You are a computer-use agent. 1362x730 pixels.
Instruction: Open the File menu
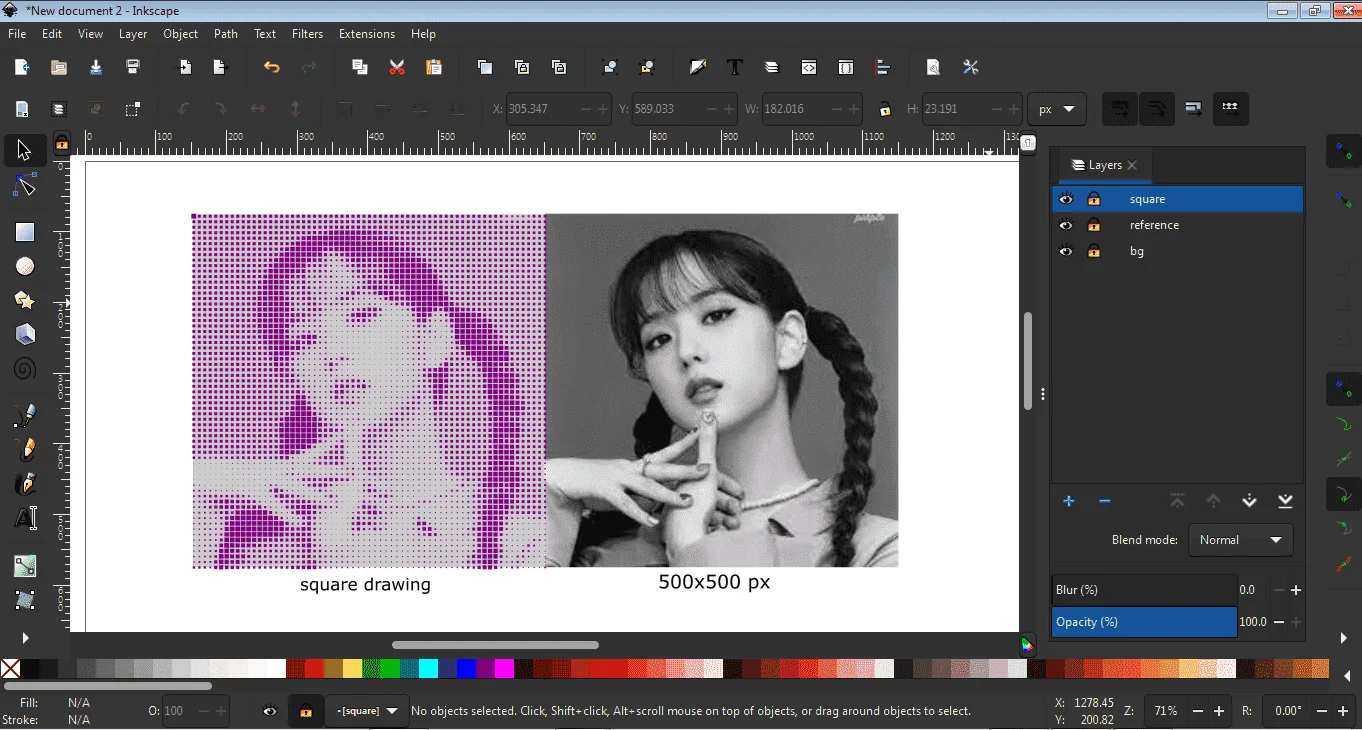coord(17,34)
